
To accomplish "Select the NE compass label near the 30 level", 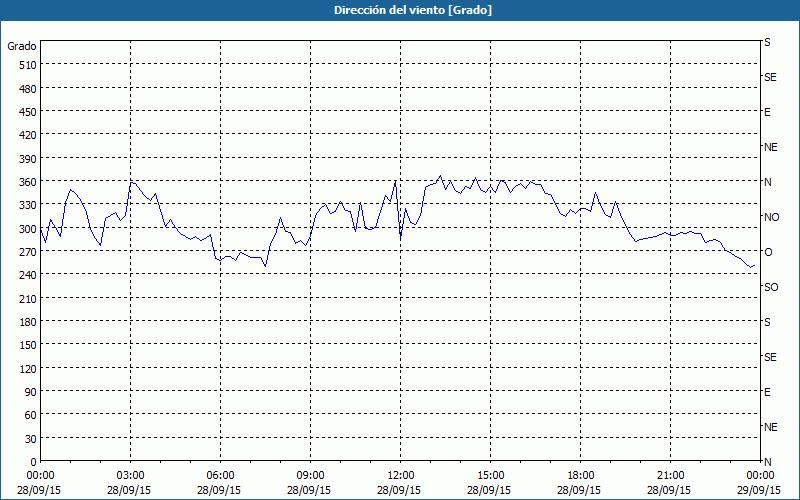I will tap(771, 427).
